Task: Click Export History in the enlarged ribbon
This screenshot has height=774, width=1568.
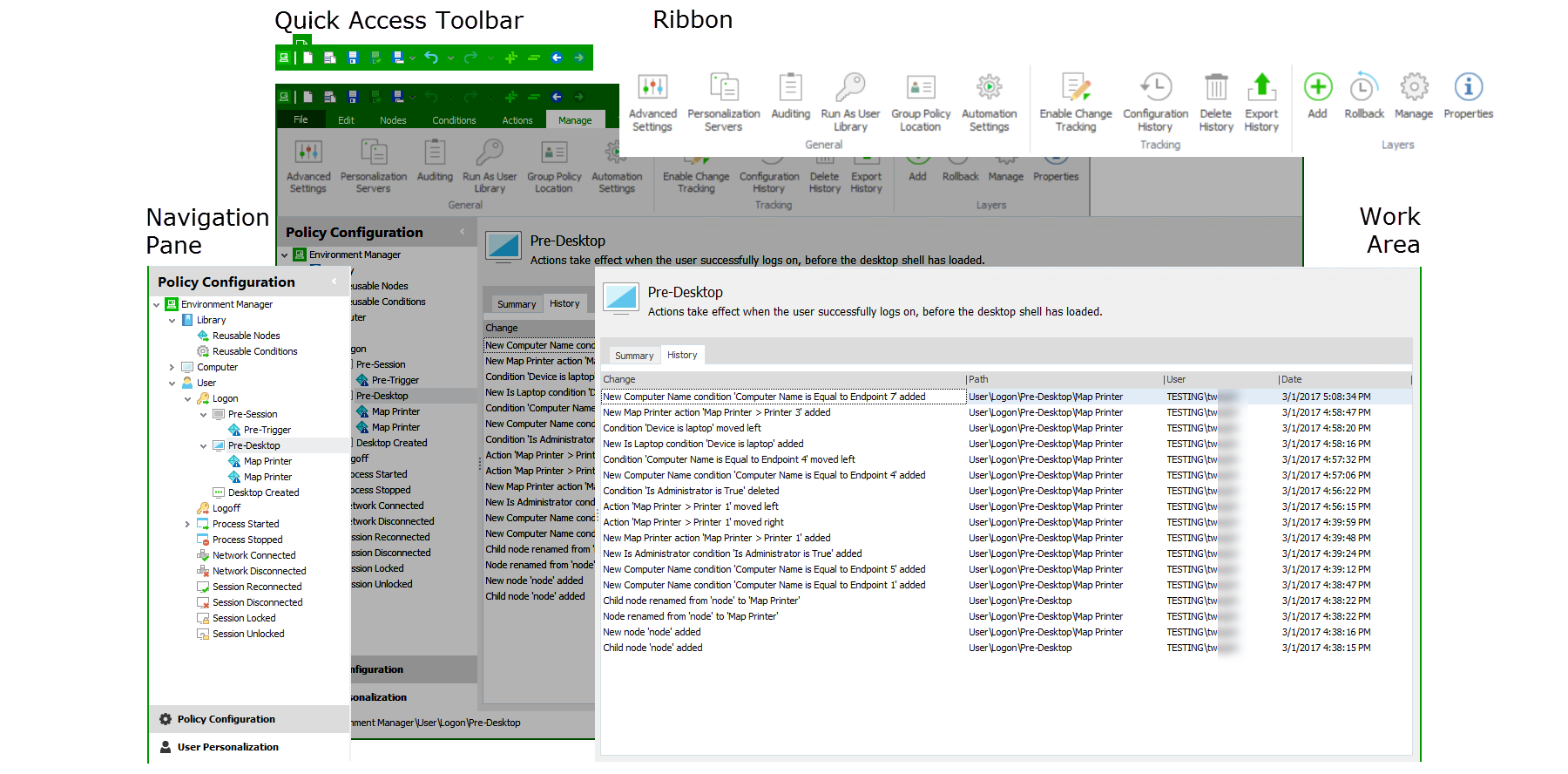Action: point(1261,103)
